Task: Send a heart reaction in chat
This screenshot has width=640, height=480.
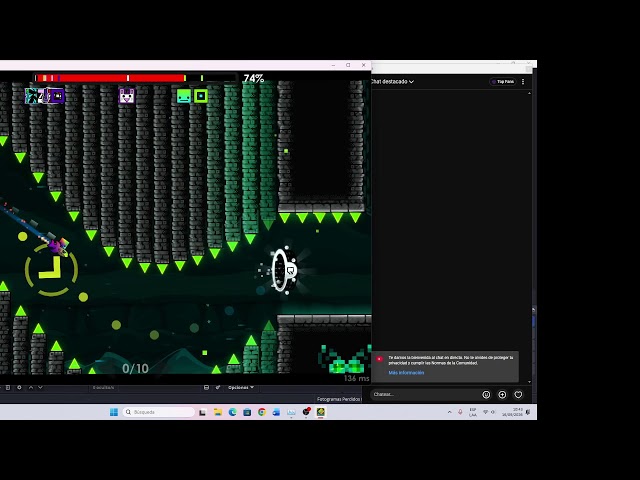Action: 518,395
